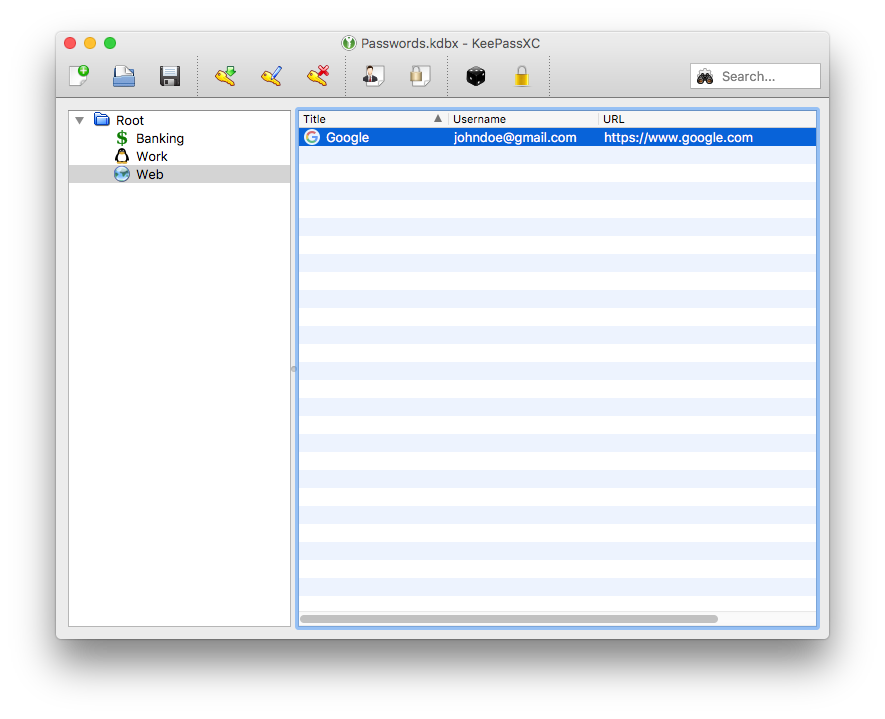Sort entries by the URL column header

[707, 119]
